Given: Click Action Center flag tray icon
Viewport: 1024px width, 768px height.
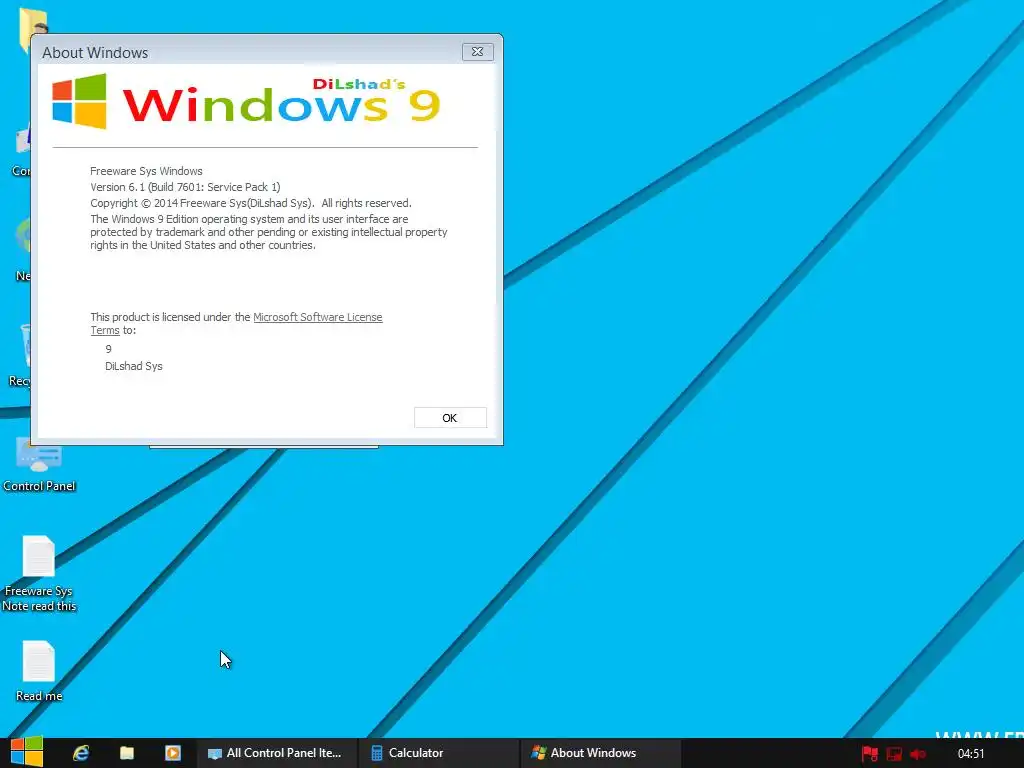Looking at the screenshot, I should click(870, 754).
